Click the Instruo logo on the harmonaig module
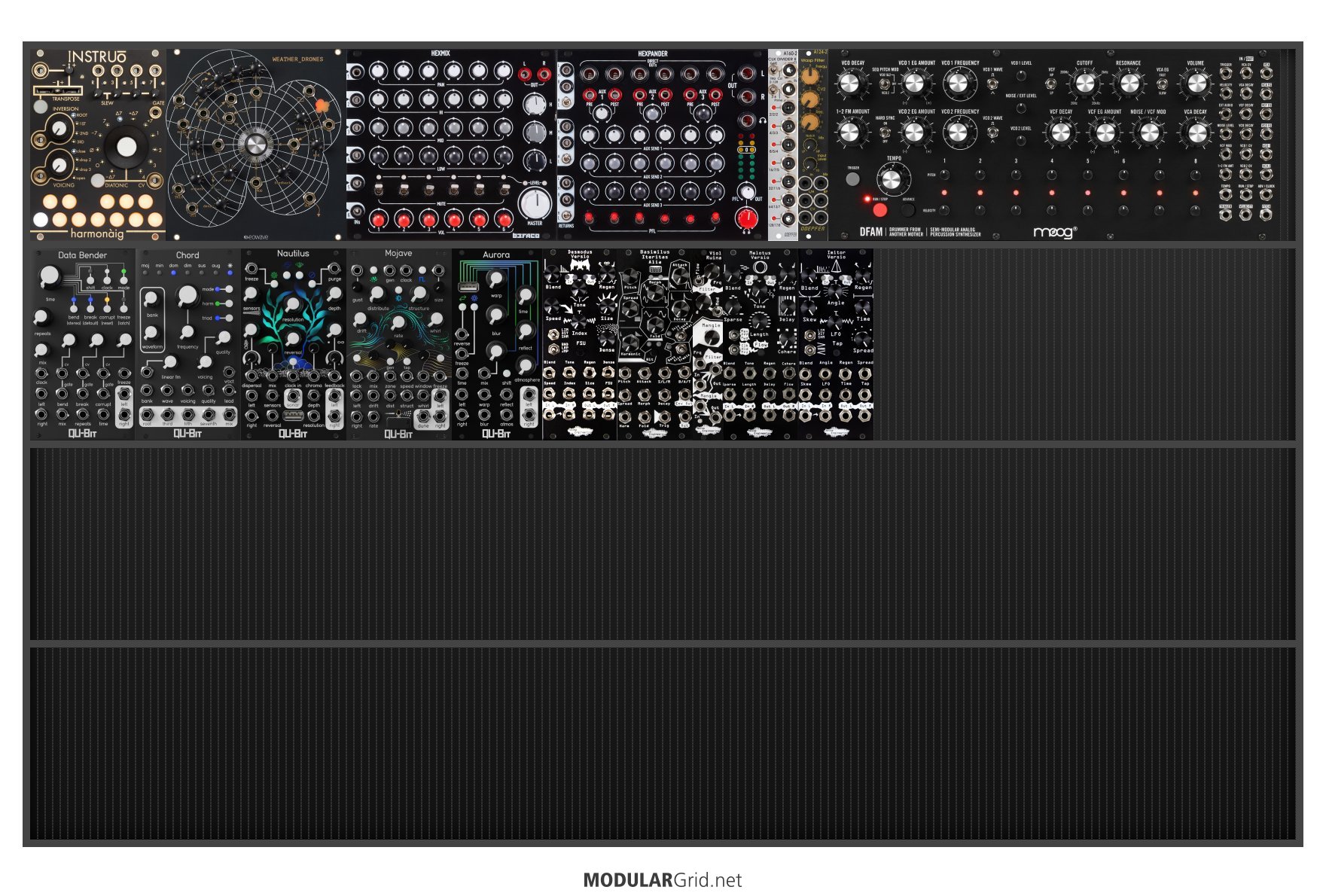 coord(98,57)
